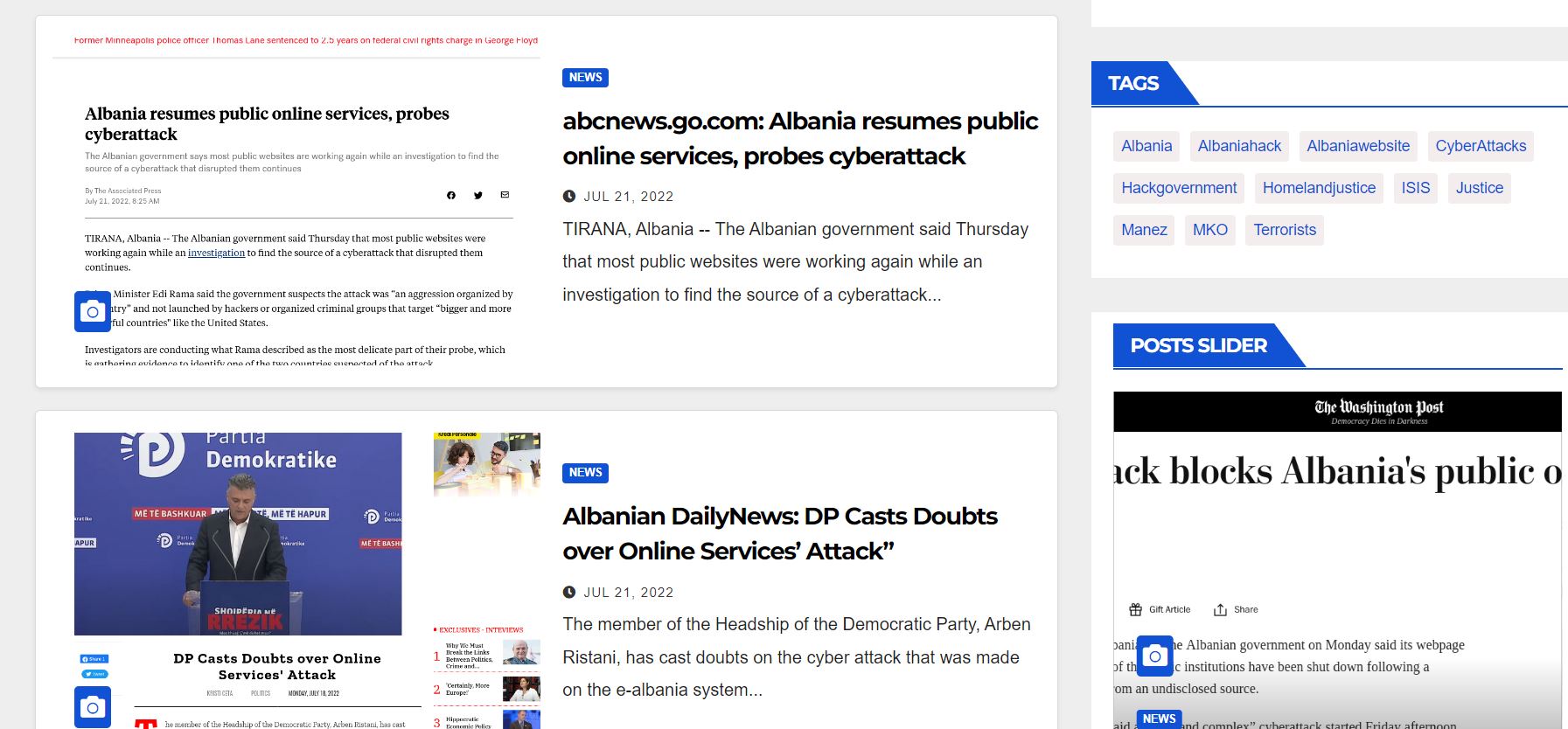Click clock icon beside DP Casts Doubts date
1568x729 pixels.
[569, 593]
